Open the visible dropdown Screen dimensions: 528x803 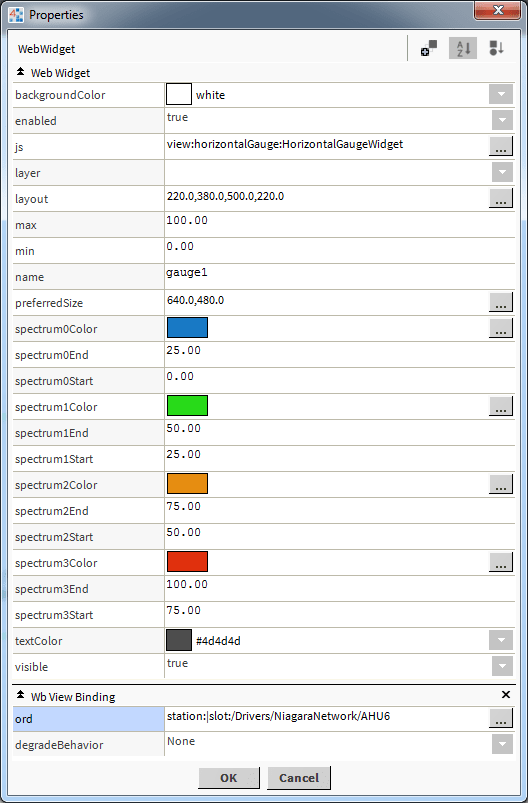(502, 666)
